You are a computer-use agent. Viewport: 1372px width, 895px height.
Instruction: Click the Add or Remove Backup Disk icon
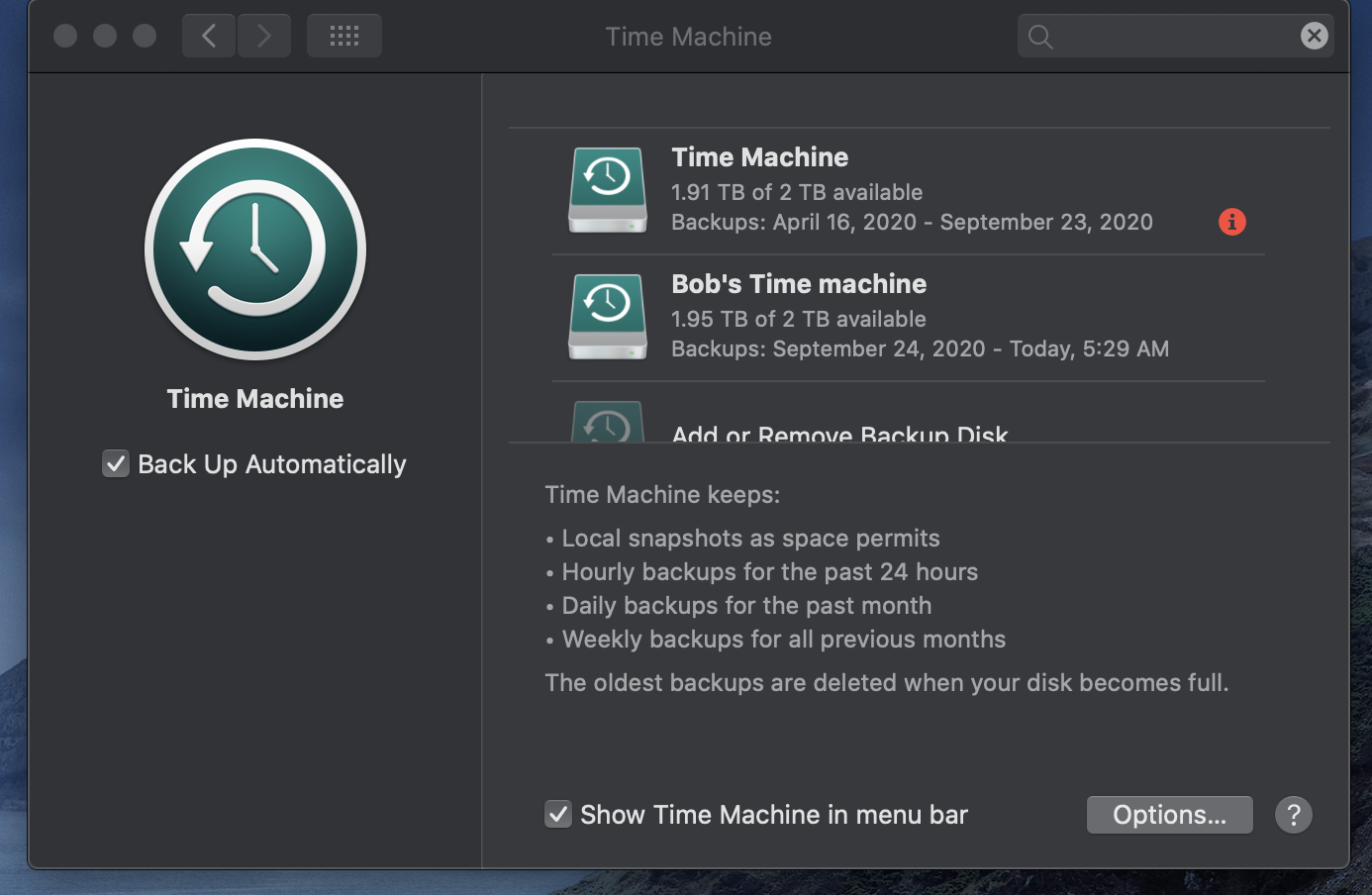pyautogui.click(x=608, y=424)
